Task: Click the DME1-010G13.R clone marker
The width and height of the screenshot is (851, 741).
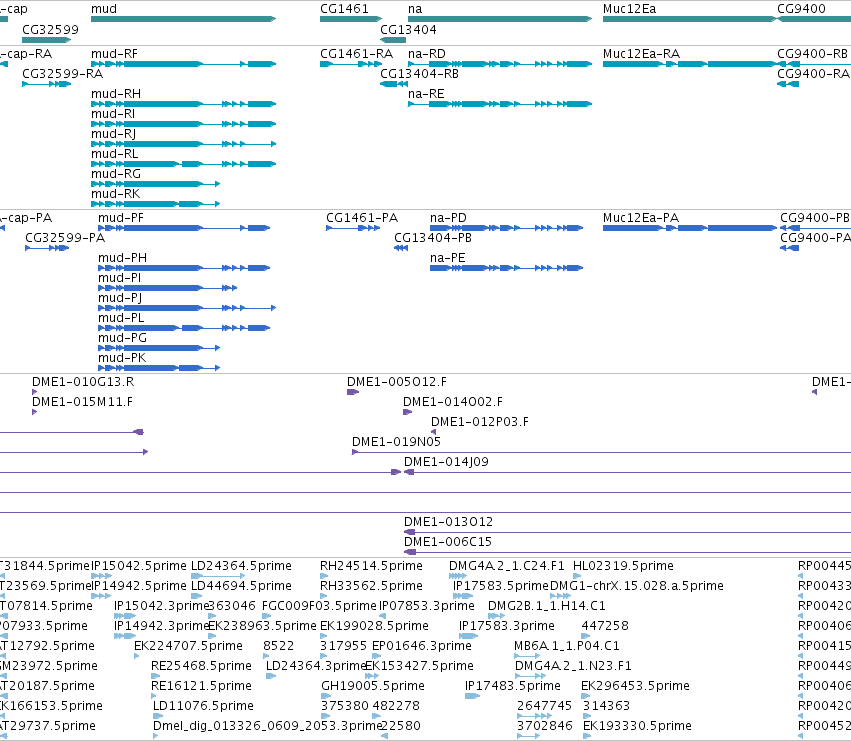Action: (x=35, y=392)
